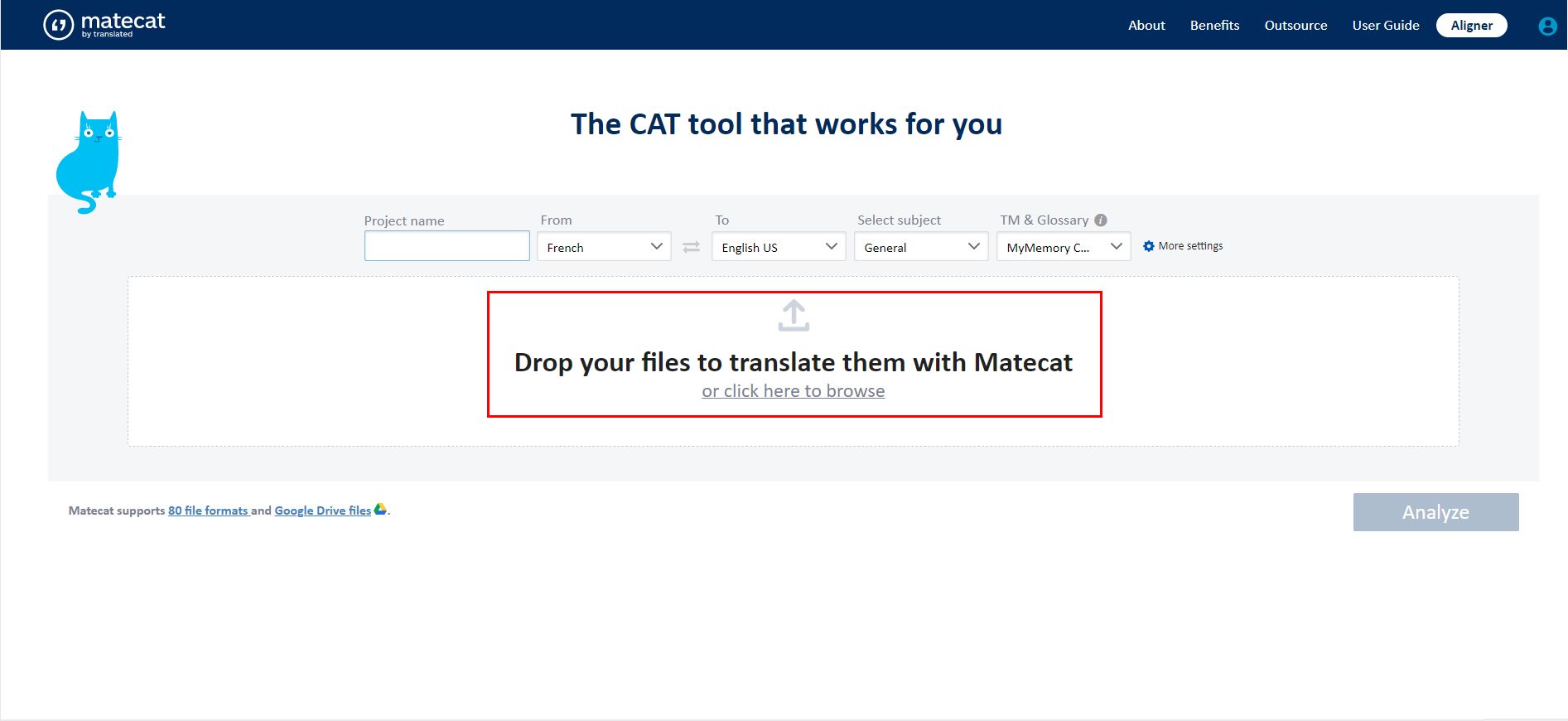Open the Benefits menu item

pyautogui.click(x=1214, y=26)
